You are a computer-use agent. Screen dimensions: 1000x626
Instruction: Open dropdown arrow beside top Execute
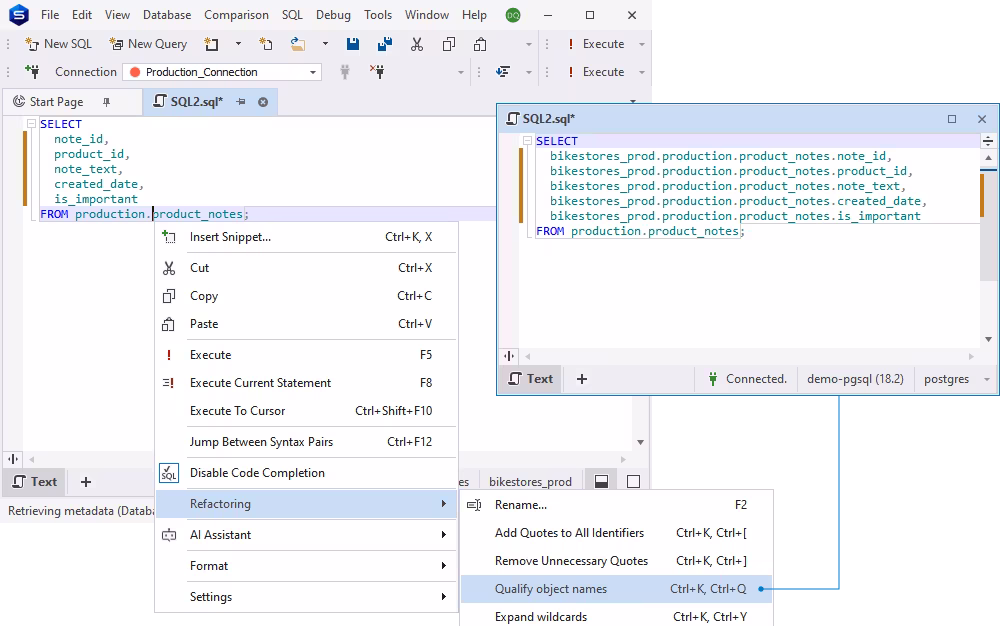coord(642,44)
